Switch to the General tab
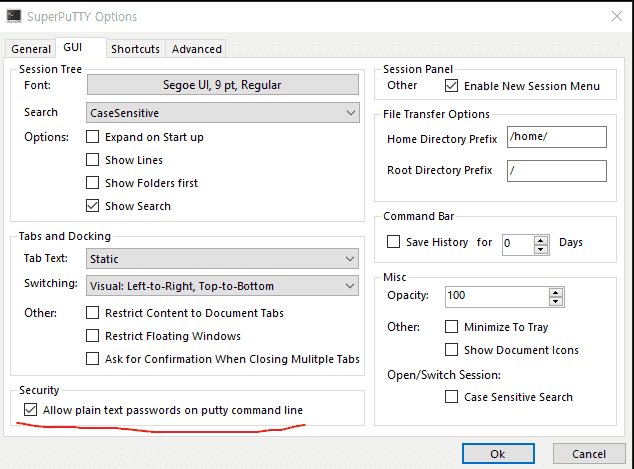 [31, 49]
